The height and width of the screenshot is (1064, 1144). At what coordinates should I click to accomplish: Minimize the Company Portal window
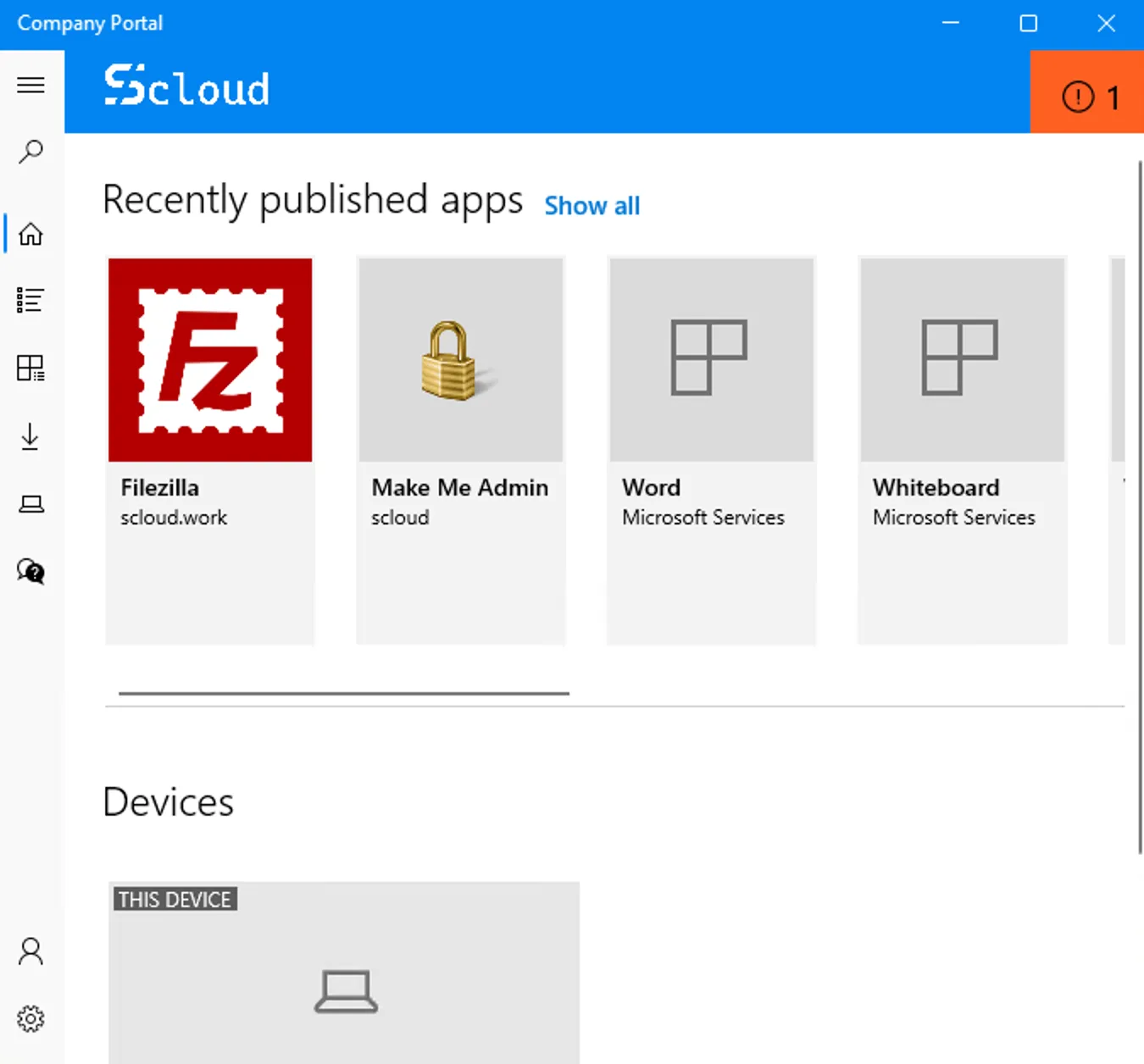[951, 23]
